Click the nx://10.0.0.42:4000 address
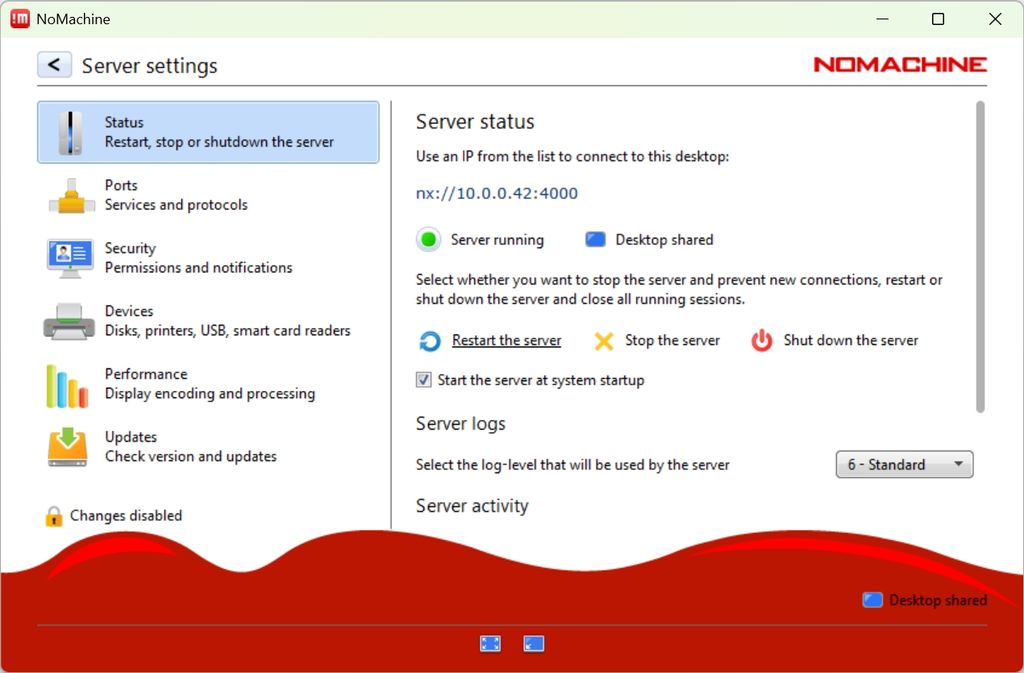 [x=496, y=193]
